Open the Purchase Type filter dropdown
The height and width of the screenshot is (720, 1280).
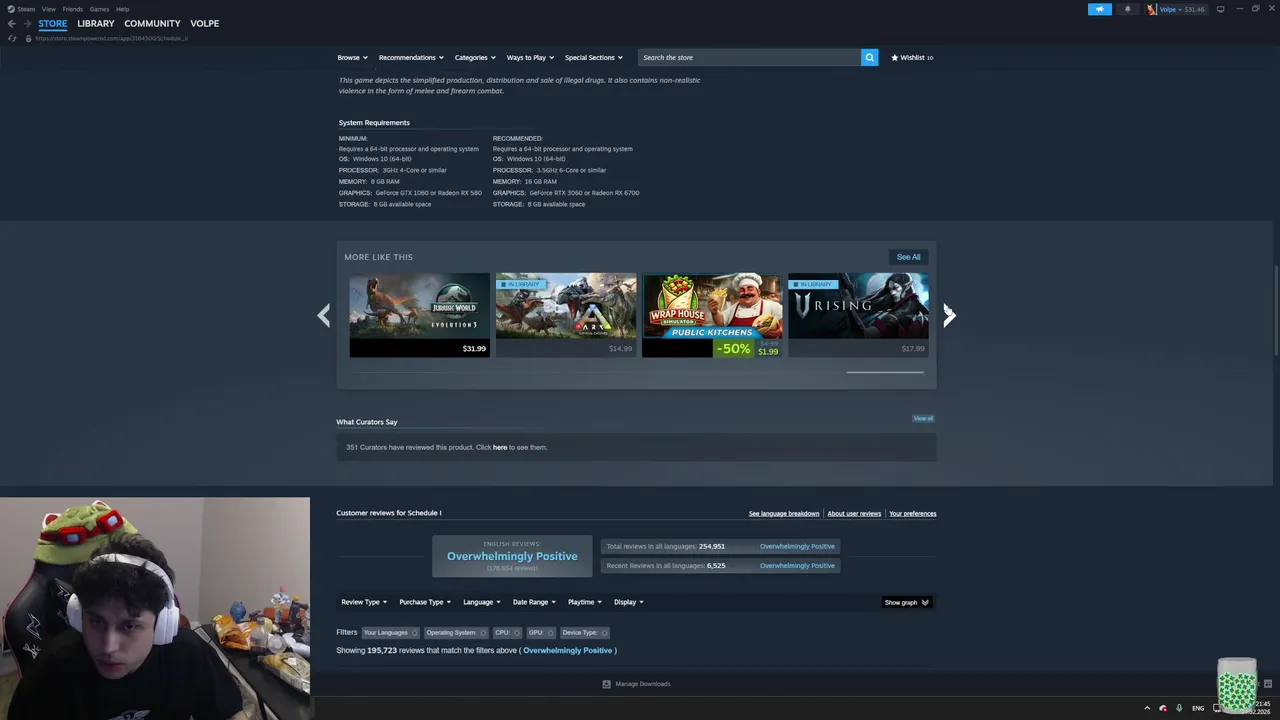[425, 602]
